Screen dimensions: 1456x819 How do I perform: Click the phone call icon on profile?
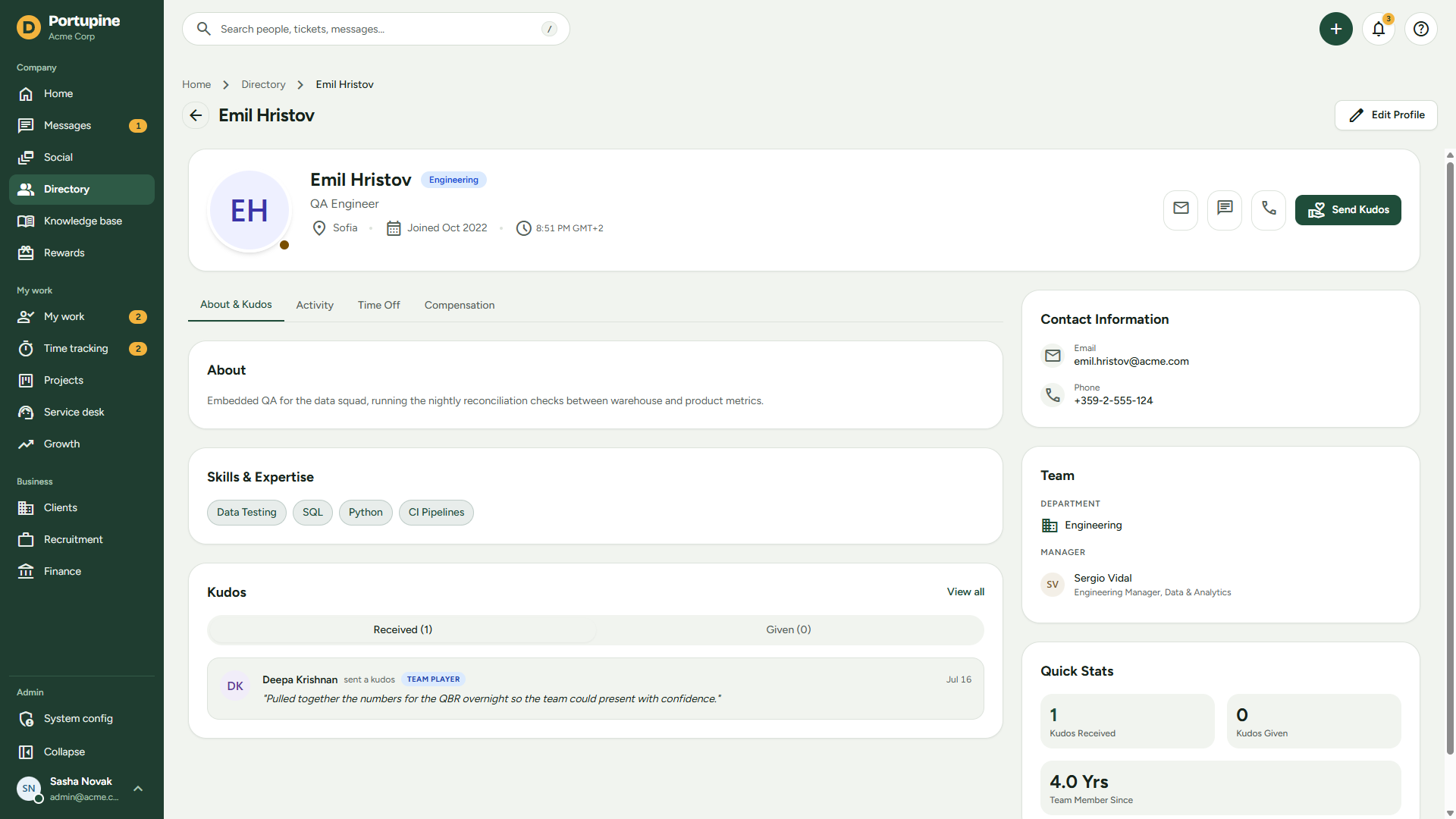tap(1269, 210)
